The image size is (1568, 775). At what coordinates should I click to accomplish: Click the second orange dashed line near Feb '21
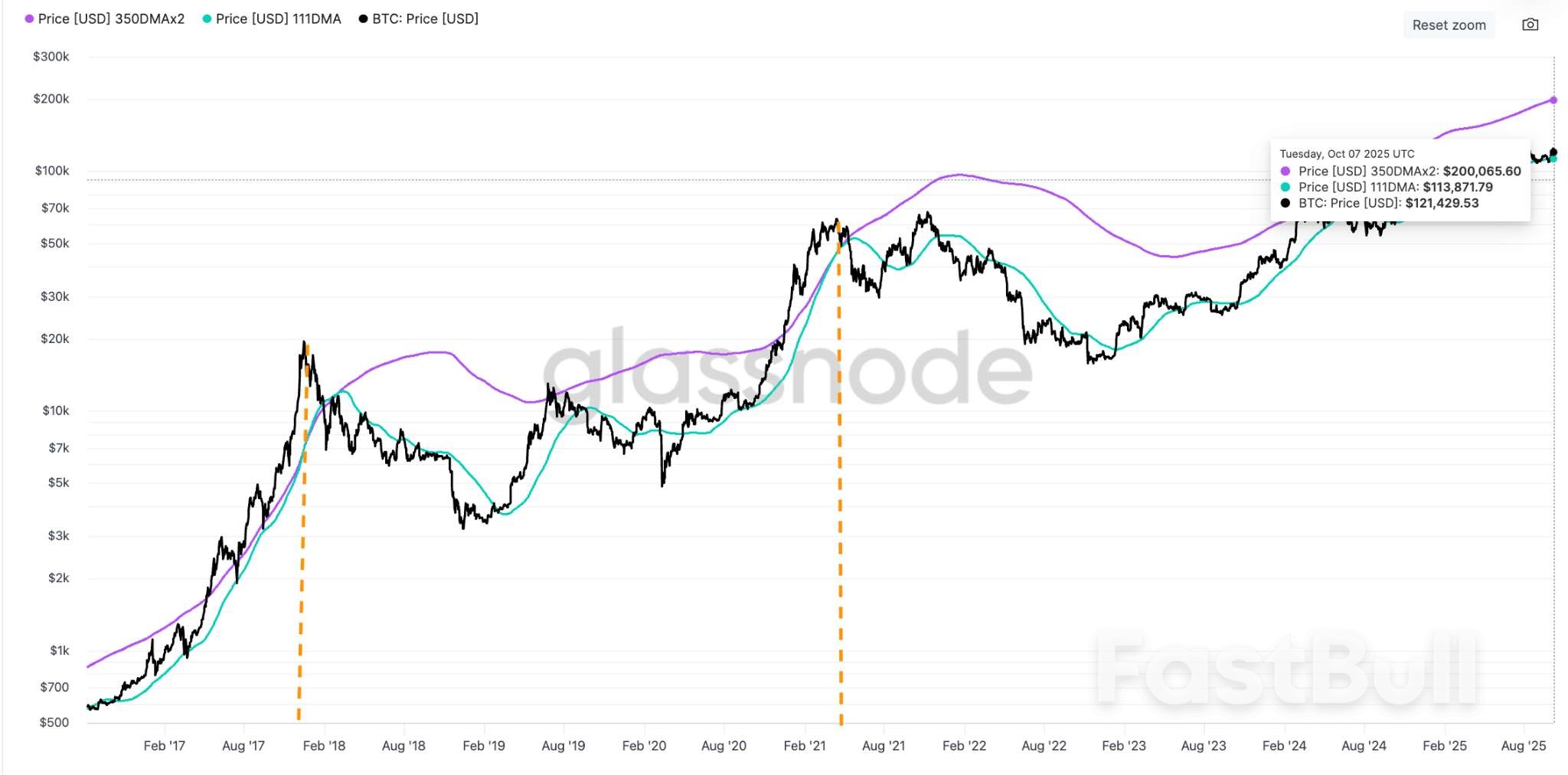pyautogui.click(x=840, y=536)
